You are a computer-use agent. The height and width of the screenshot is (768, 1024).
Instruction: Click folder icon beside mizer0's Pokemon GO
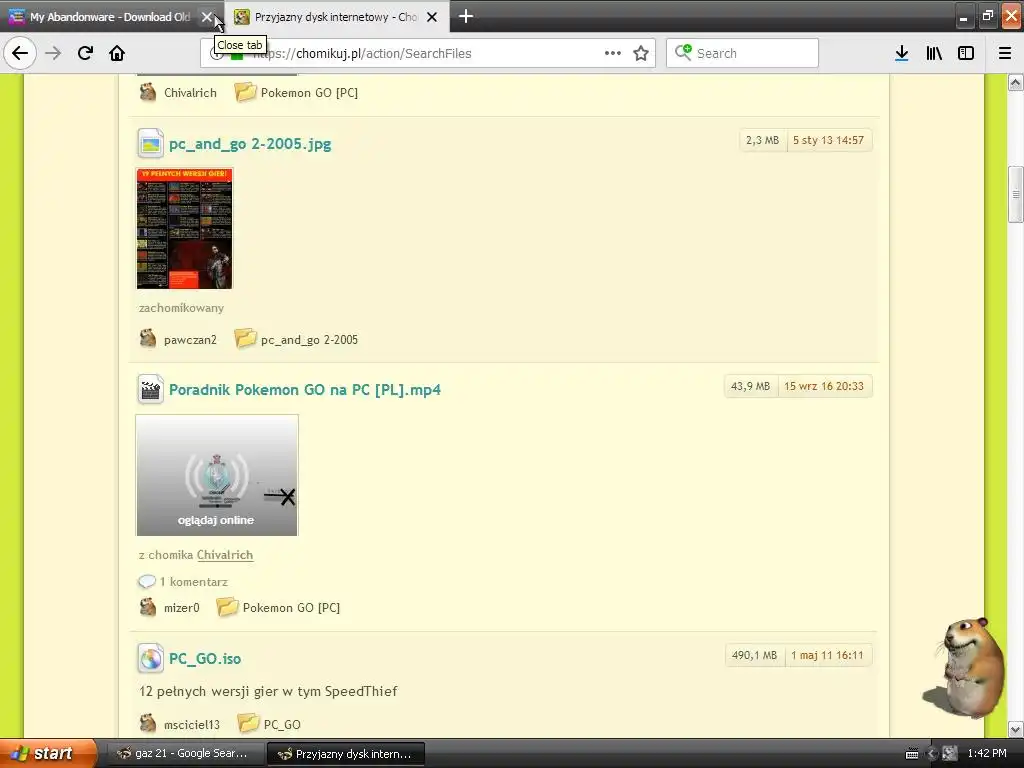[227, 607]
